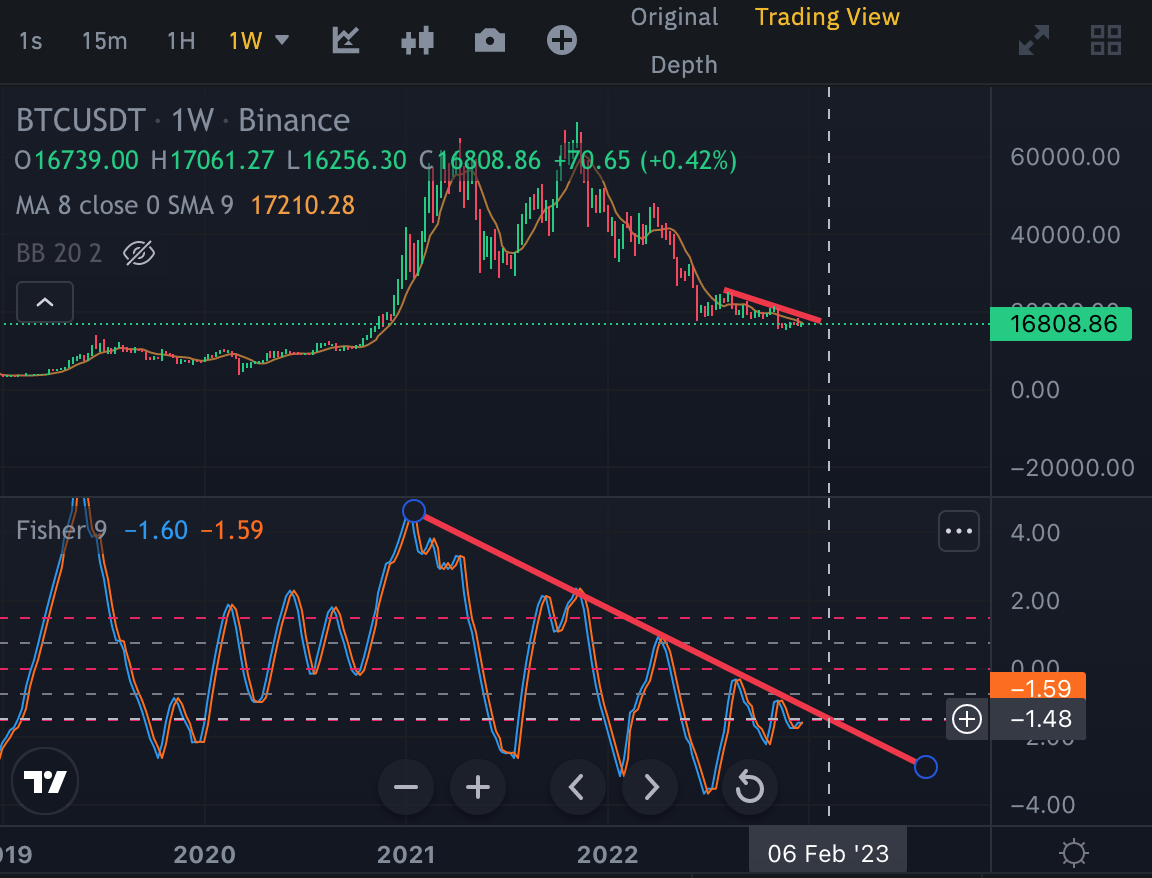The image size is (1152, 878).
Task: Click Fisher axis label 4.00
Action: click(x=1035, y=532)
